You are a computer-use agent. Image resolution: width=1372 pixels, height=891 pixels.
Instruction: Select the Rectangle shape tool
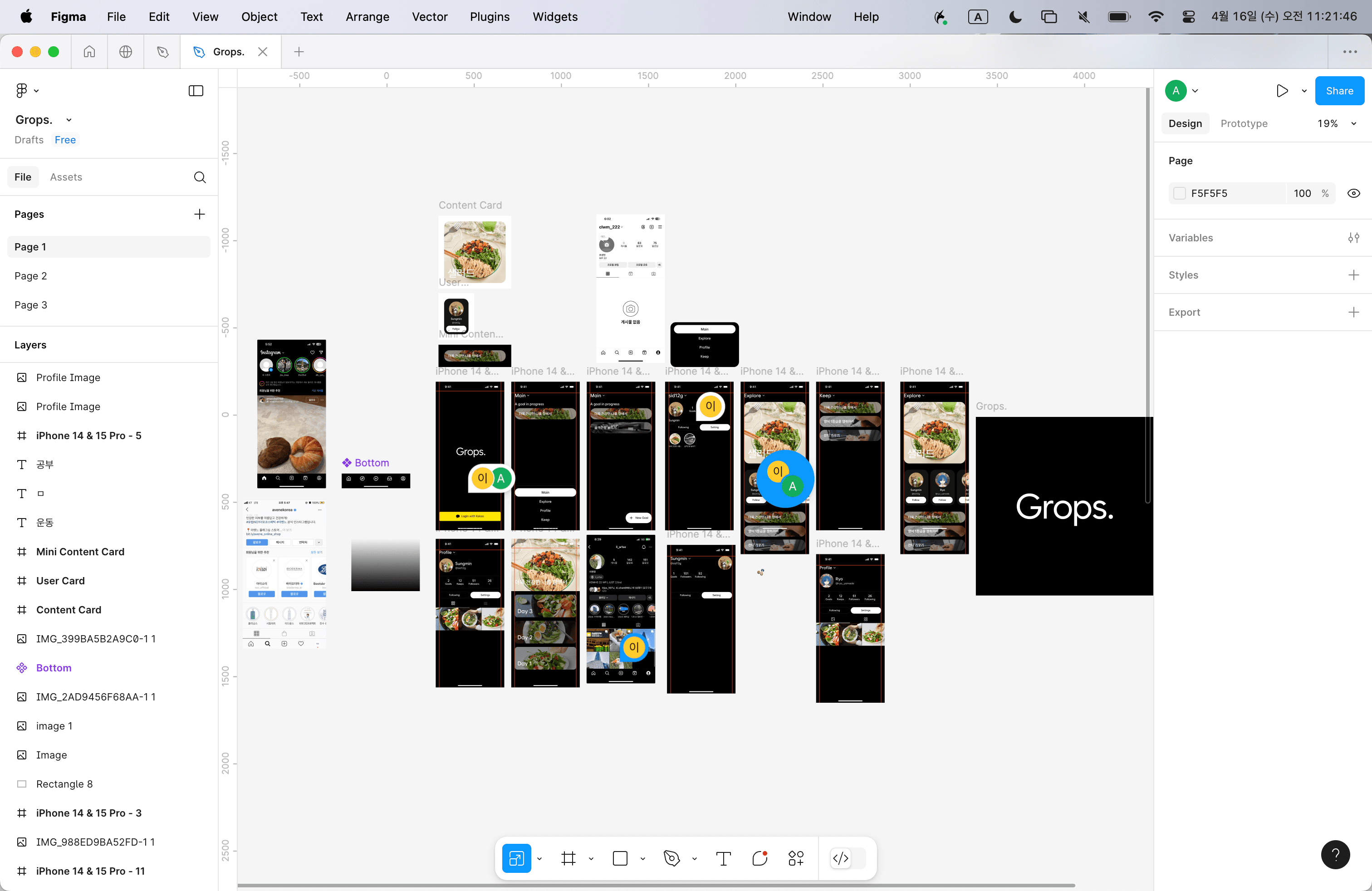pyautogui.click(x=620, y=858)
